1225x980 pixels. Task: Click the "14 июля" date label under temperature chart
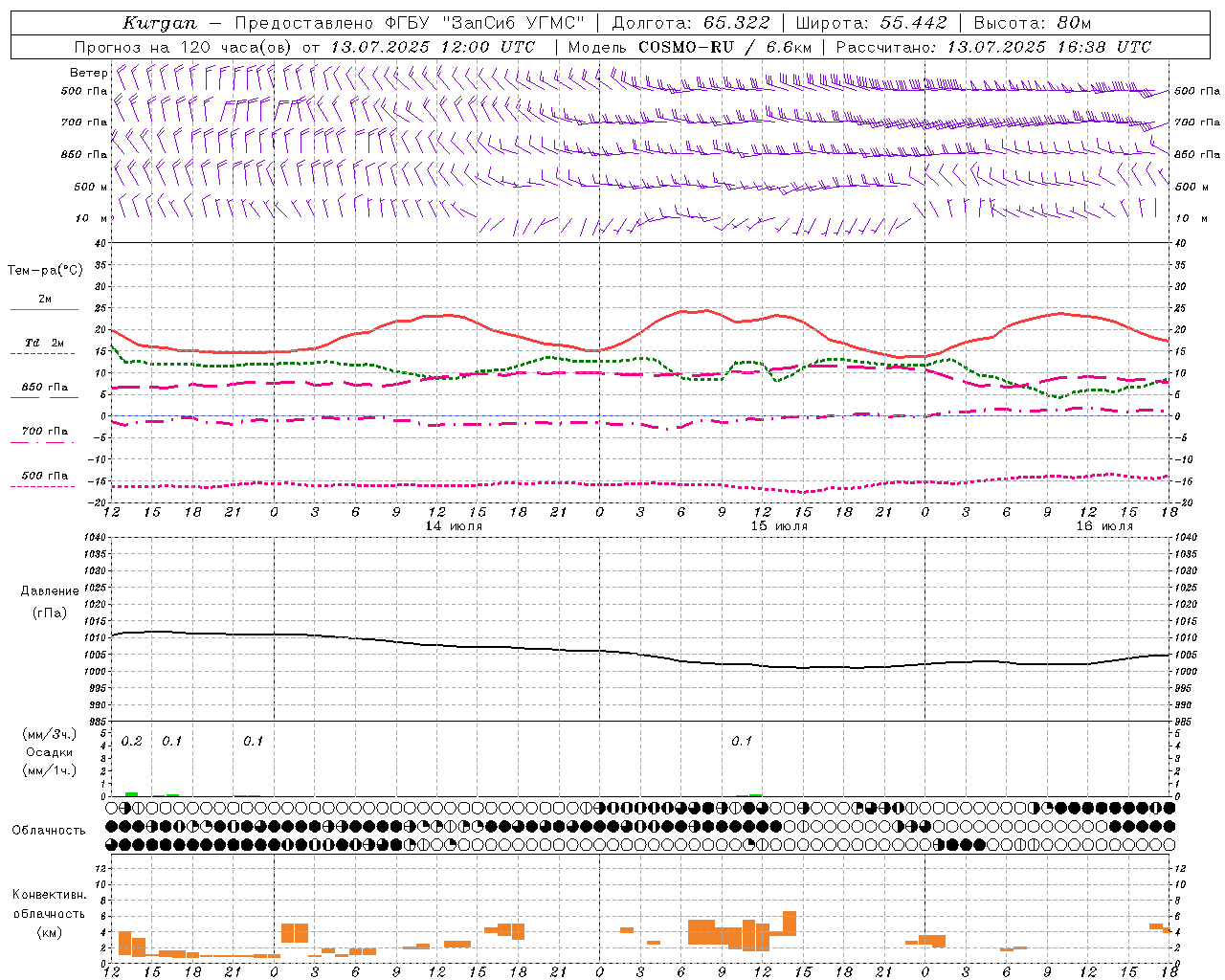click(x=454, y=526)
